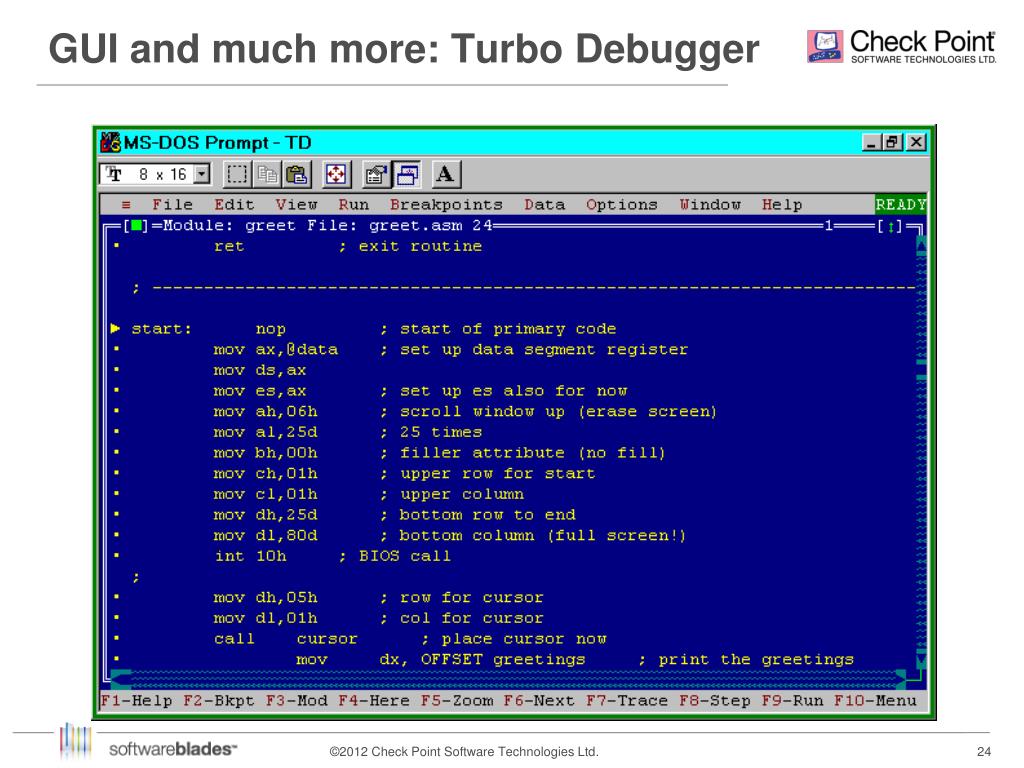Open the File menu
1024x768 pixels.
(x=172, y=205)
